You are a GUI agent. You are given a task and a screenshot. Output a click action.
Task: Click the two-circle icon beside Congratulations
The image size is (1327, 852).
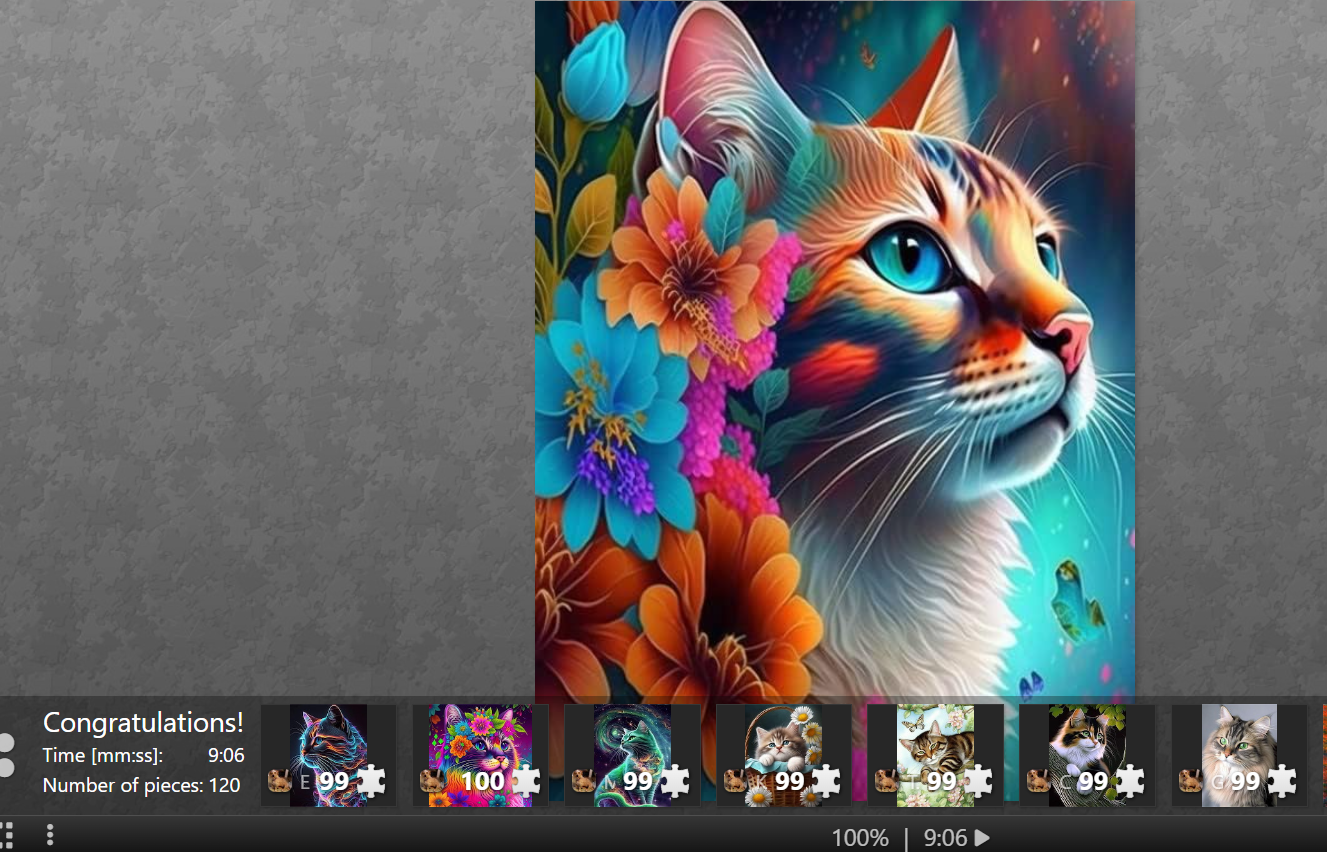pos(6,755)
